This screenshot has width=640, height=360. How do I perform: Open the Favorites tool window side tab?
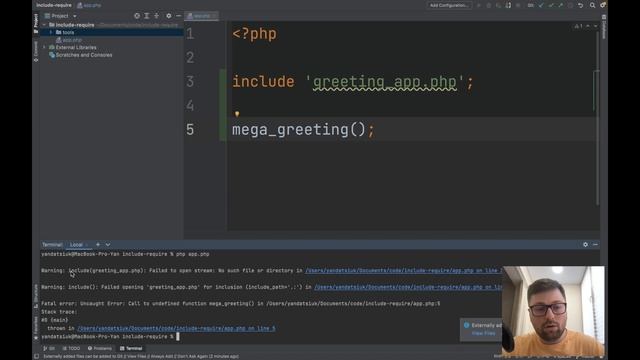pos(36,328)
